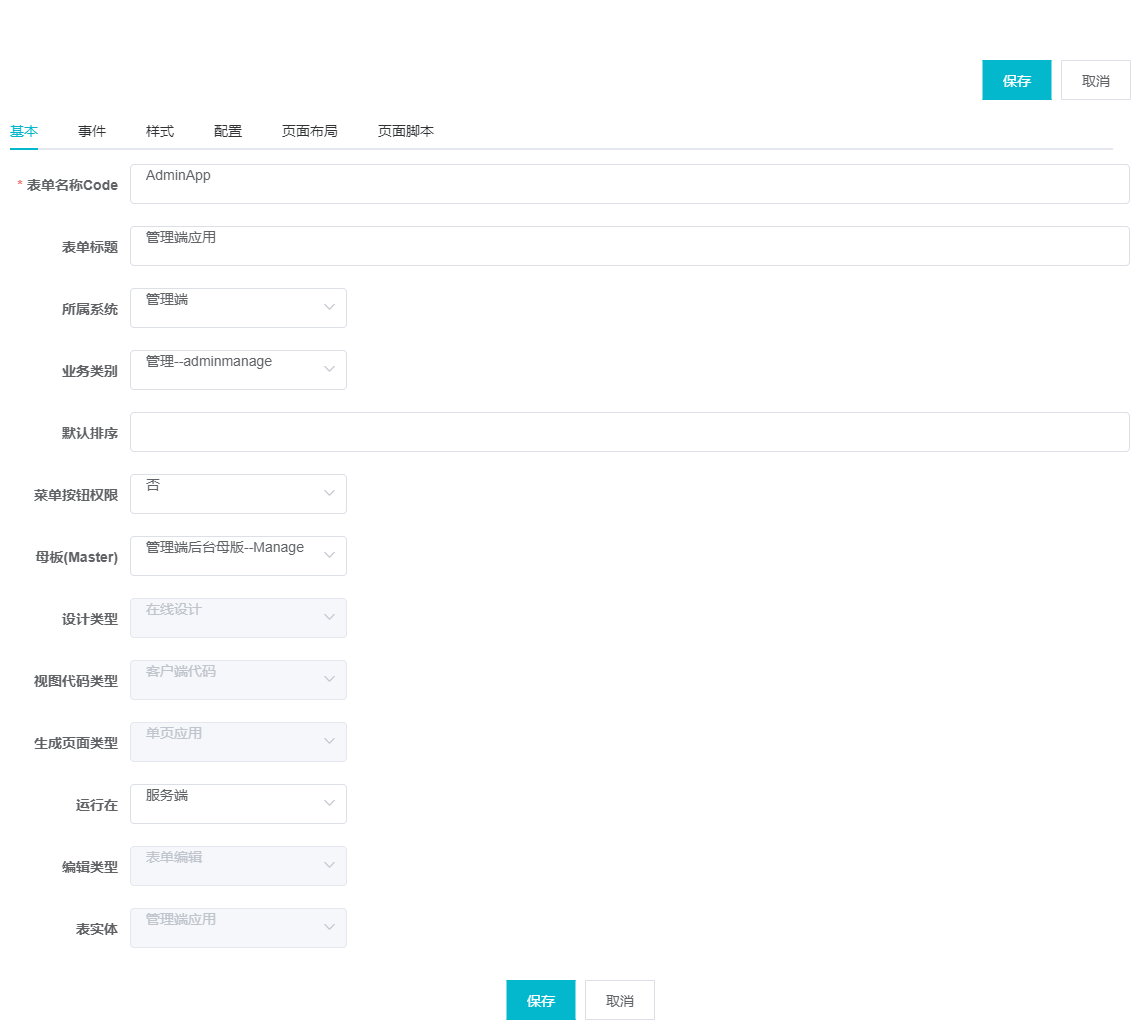This screenshot has height=1030, width=1140.
Task: Click the 视图代码类型 field label
Action: click(x=76, y=681)
